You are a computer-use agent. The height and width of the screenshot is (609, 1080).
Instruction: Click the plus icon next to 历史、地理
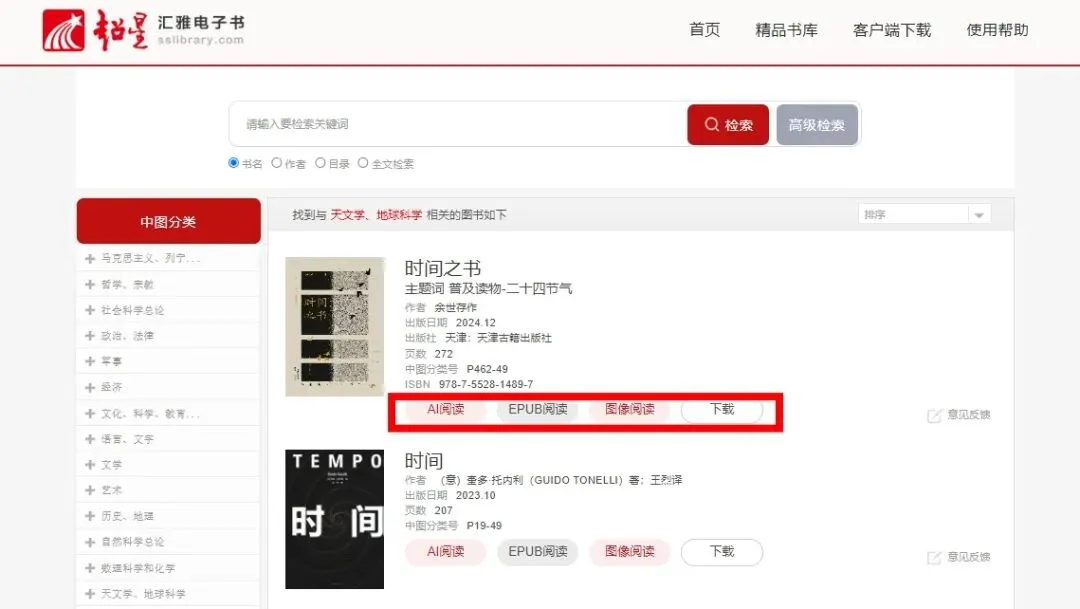pos(90,516)
